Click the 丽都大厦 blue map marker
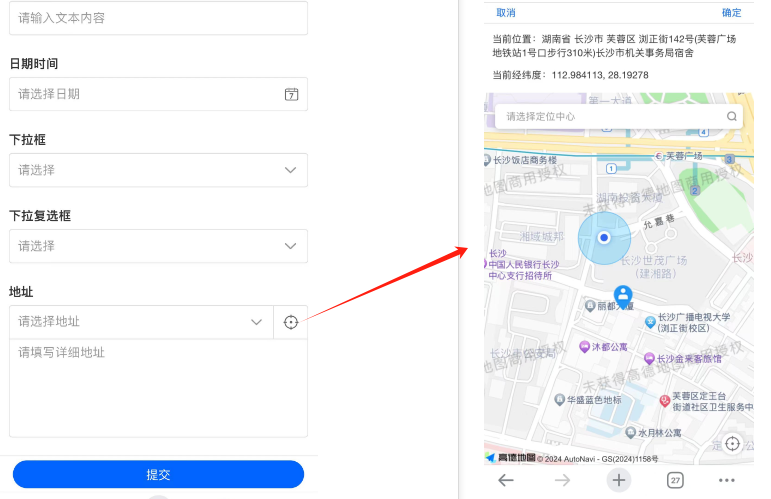This screenshot has width=771, height=499. (x=623, y=294)
